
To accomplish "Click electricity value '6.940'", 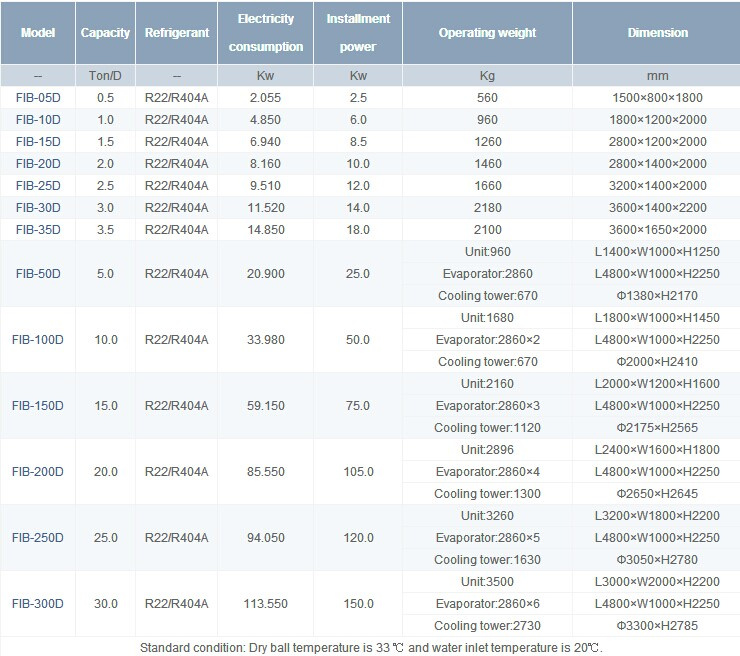I will pos(265,142).
